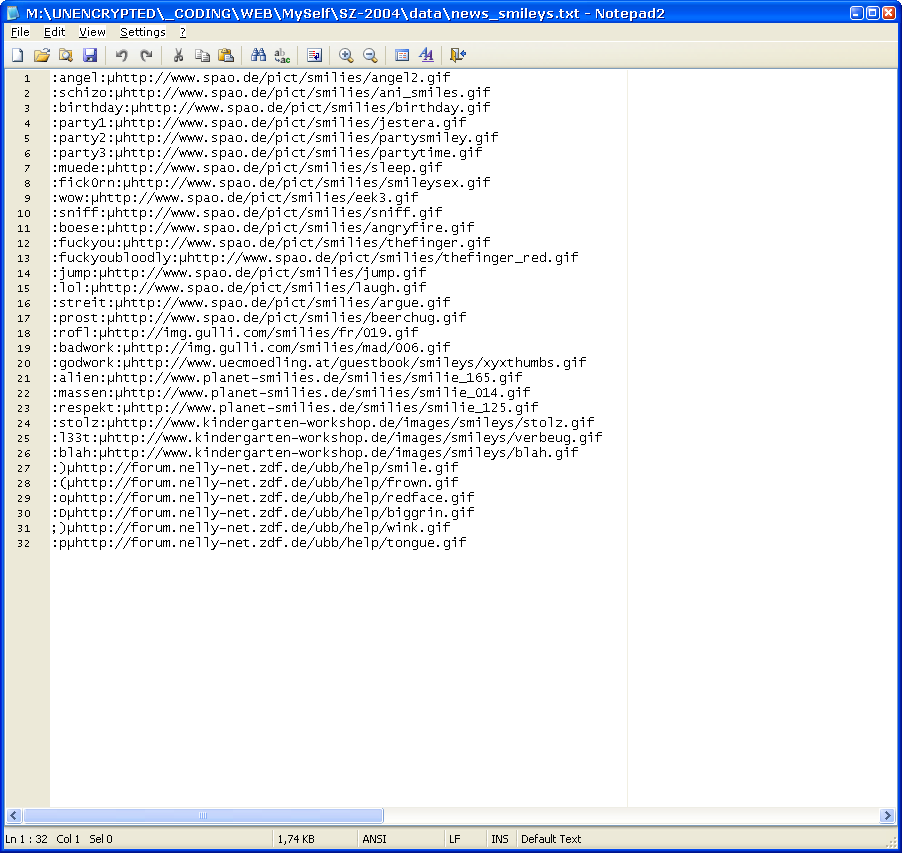Click the :godwork: xyxthumbs.gif line
Viewport: 902px width, 853px height.
319,362
